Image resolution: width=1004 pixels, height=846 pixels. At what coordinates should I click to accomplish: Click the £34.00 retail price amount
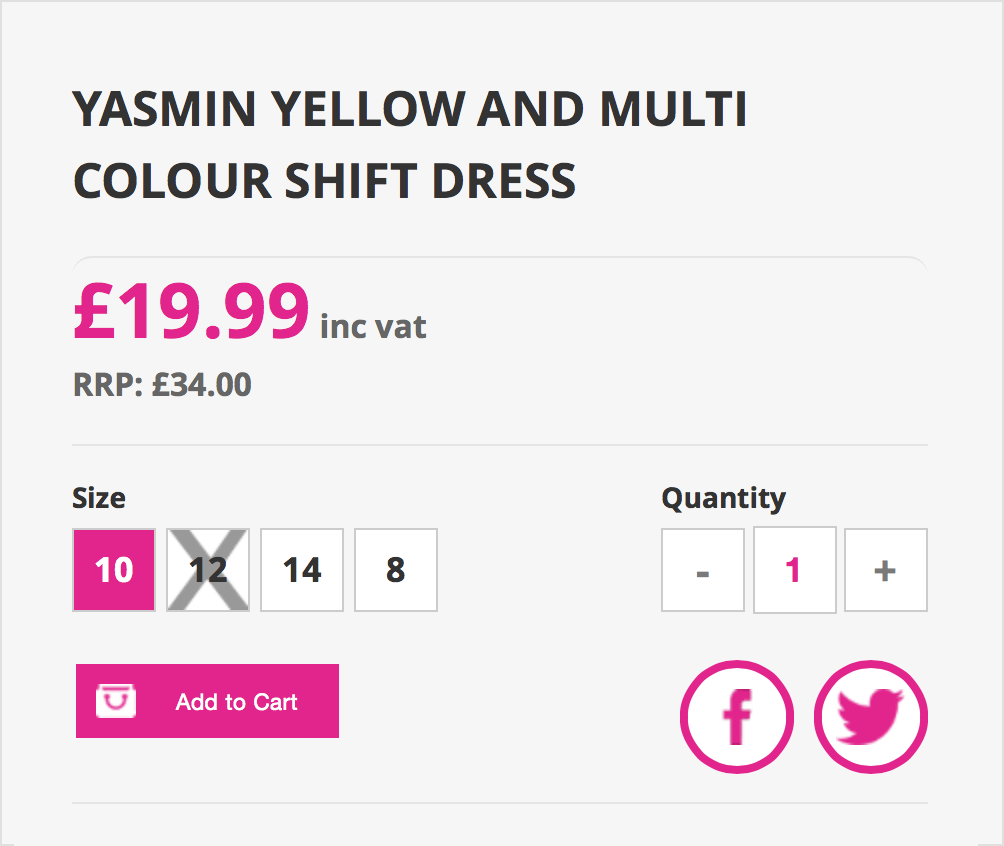pyautogui.click(x=201, y=385)
